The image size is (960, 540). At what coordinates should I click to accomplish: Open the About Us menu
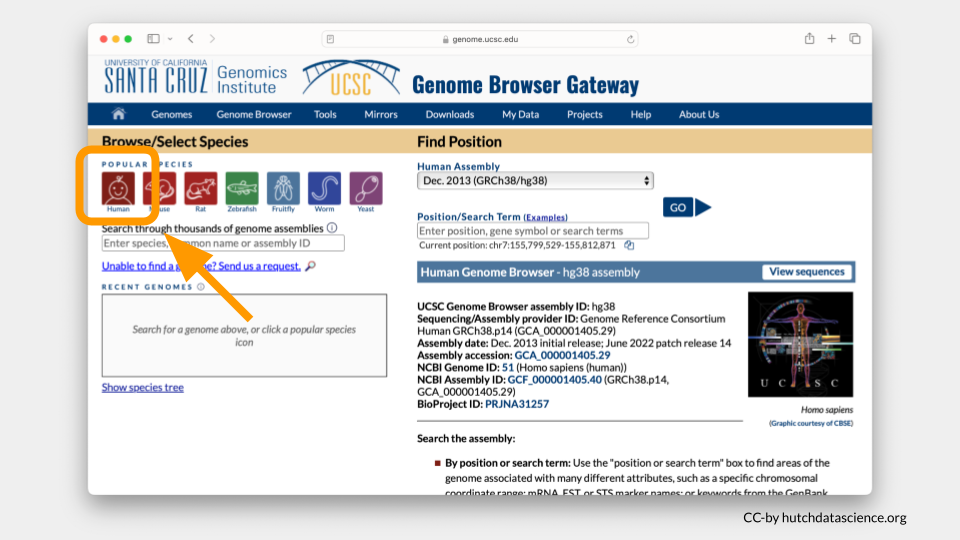pos(699,114)
